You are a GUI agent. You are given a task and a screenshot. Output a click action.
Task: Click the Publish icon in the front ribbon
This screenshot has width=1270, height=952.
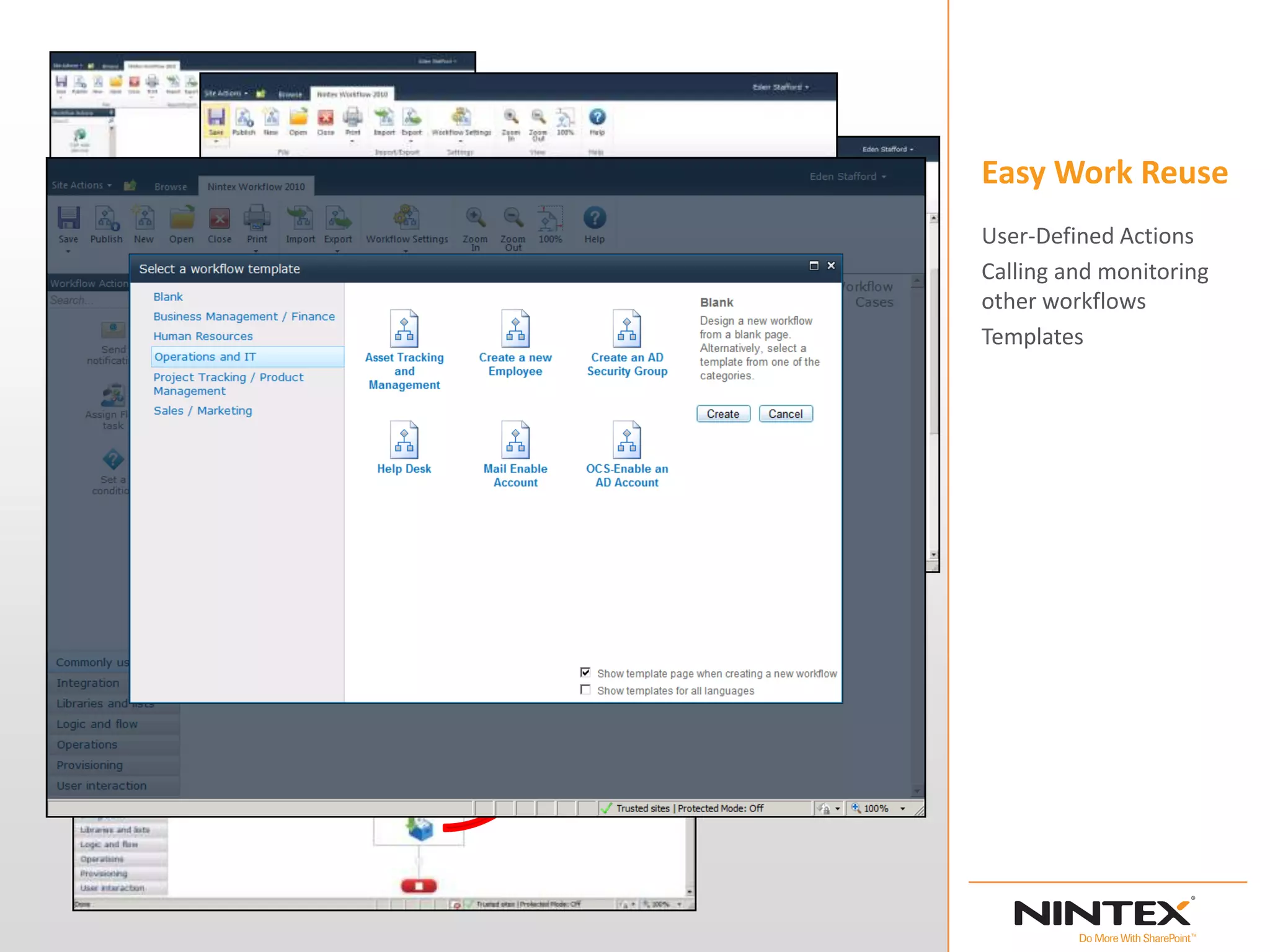[107, 218]
